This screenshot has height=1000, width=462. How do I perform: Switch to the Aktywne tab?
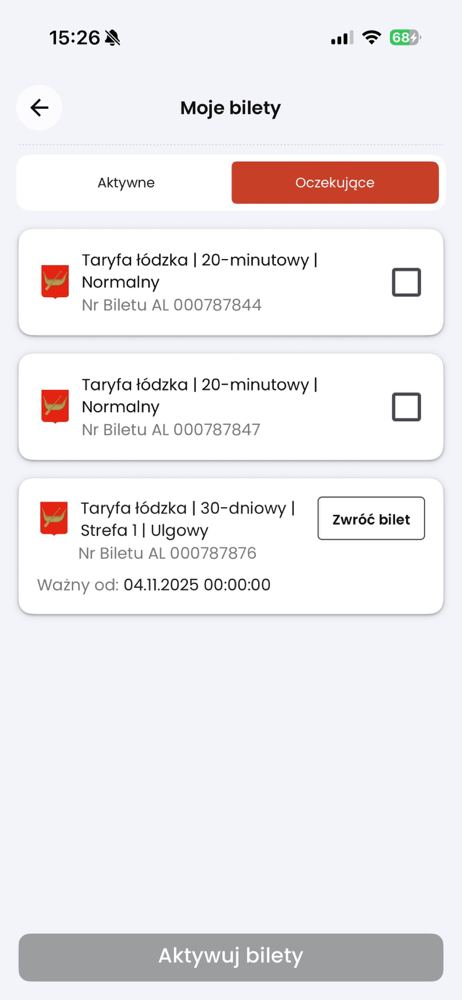pos(126,183)
